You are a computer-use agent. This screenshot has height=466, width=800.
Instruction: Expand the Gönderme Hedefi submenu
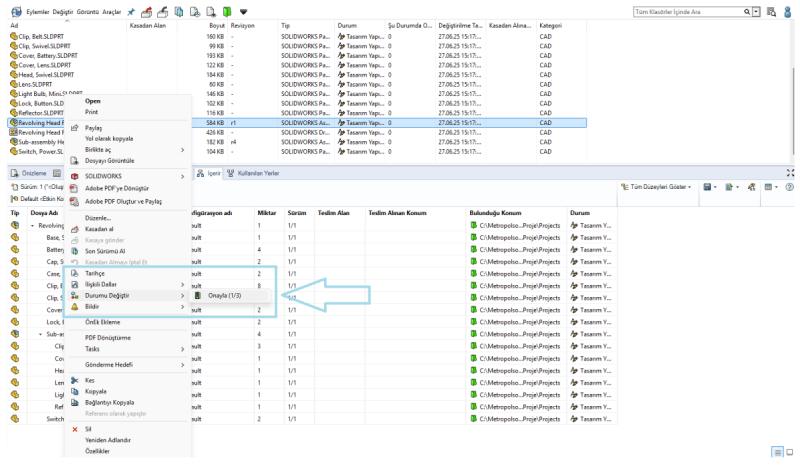128,365
